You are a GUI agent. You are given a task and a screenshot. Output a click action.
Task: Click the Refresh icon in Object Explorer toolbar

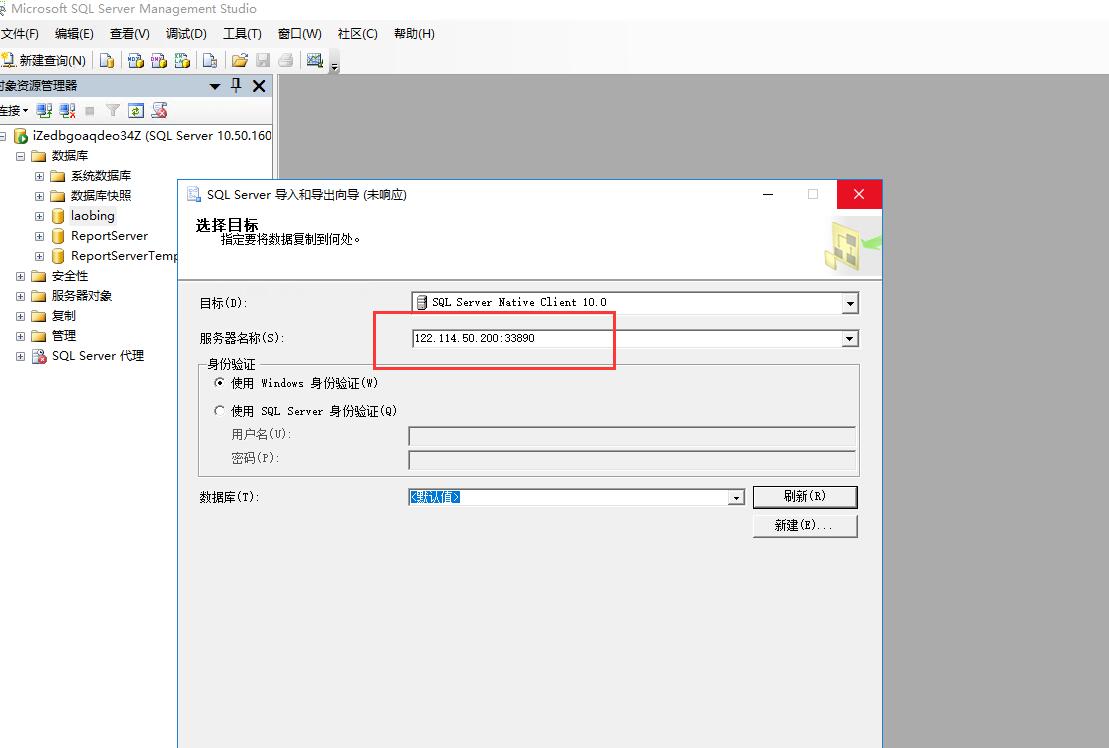coord(136,111)
